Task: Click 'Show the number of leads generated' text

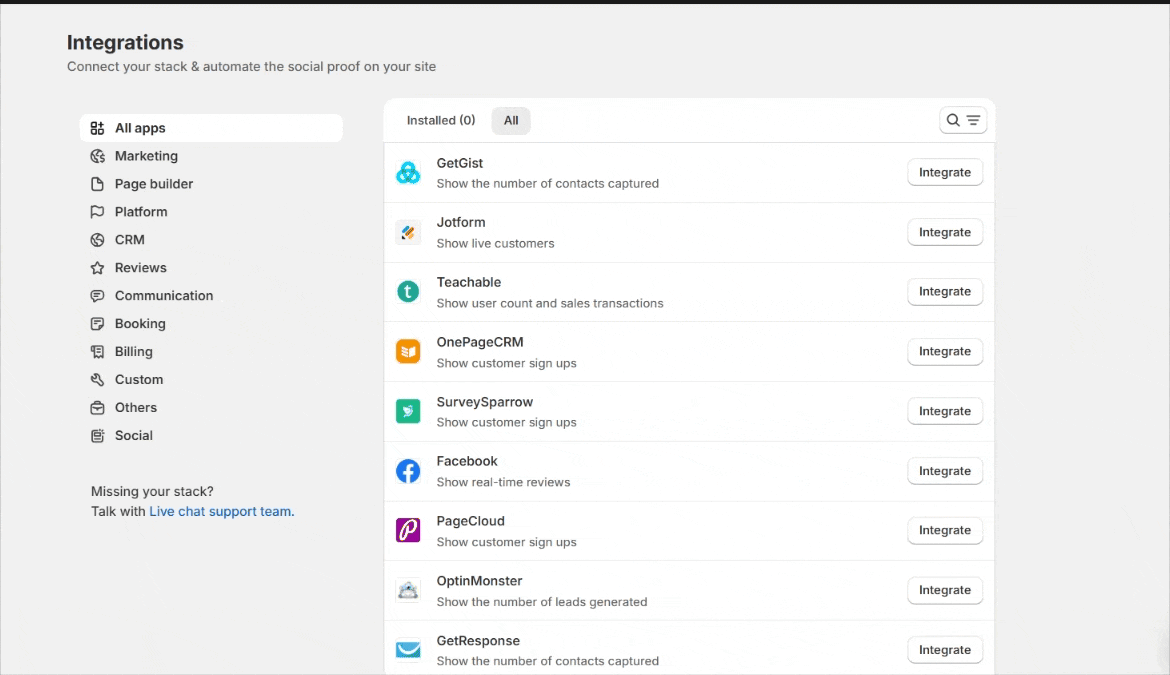Action: coord(542,602)
